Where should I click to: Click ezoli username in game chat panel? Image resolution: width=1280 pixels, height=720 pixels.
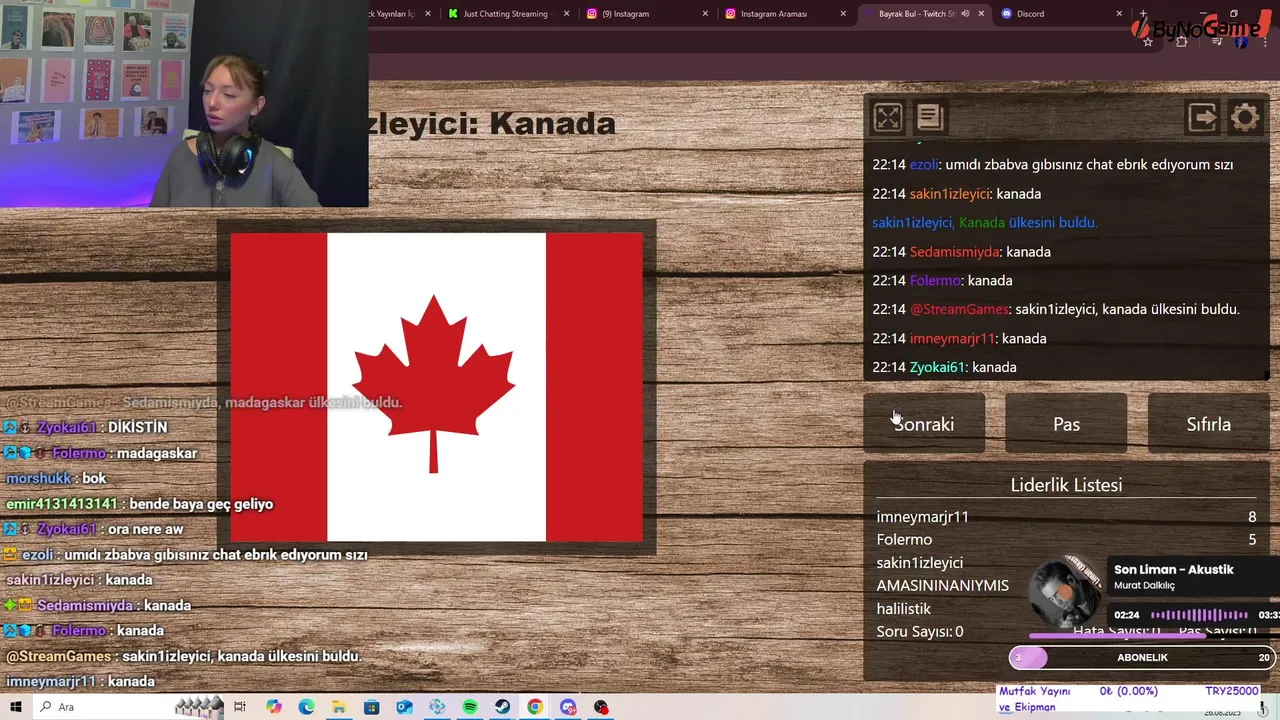point(924,165)
